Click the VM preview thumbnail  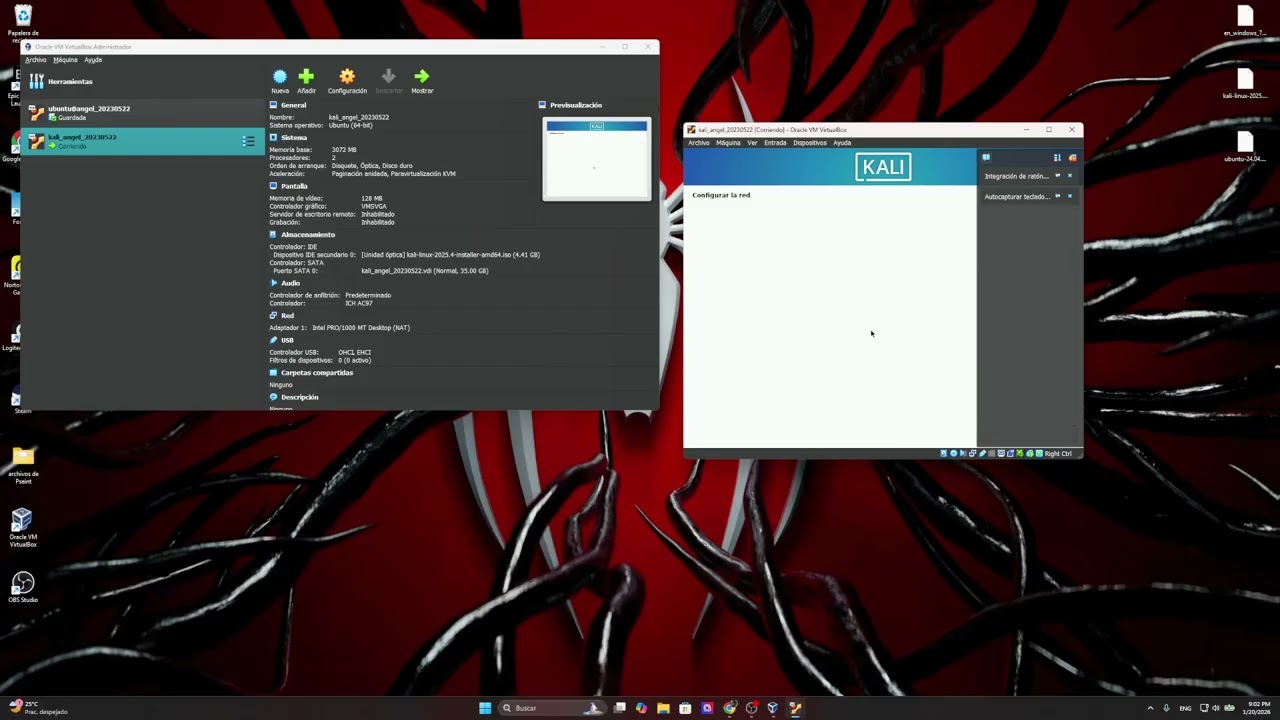(x=597, y=159)
